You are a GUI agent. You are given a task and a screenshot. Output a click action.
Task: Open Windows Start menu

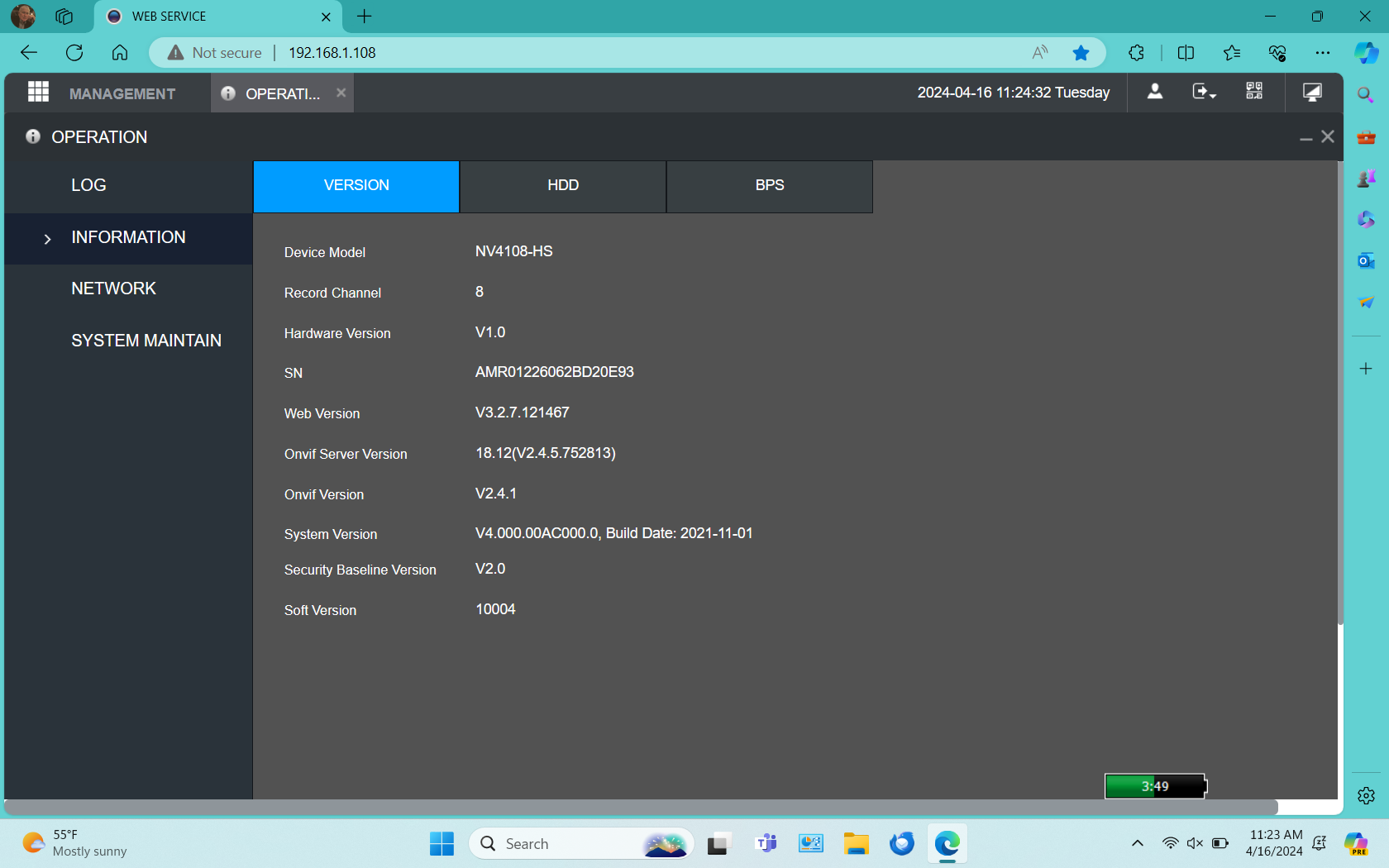click(x=442, y=844)
